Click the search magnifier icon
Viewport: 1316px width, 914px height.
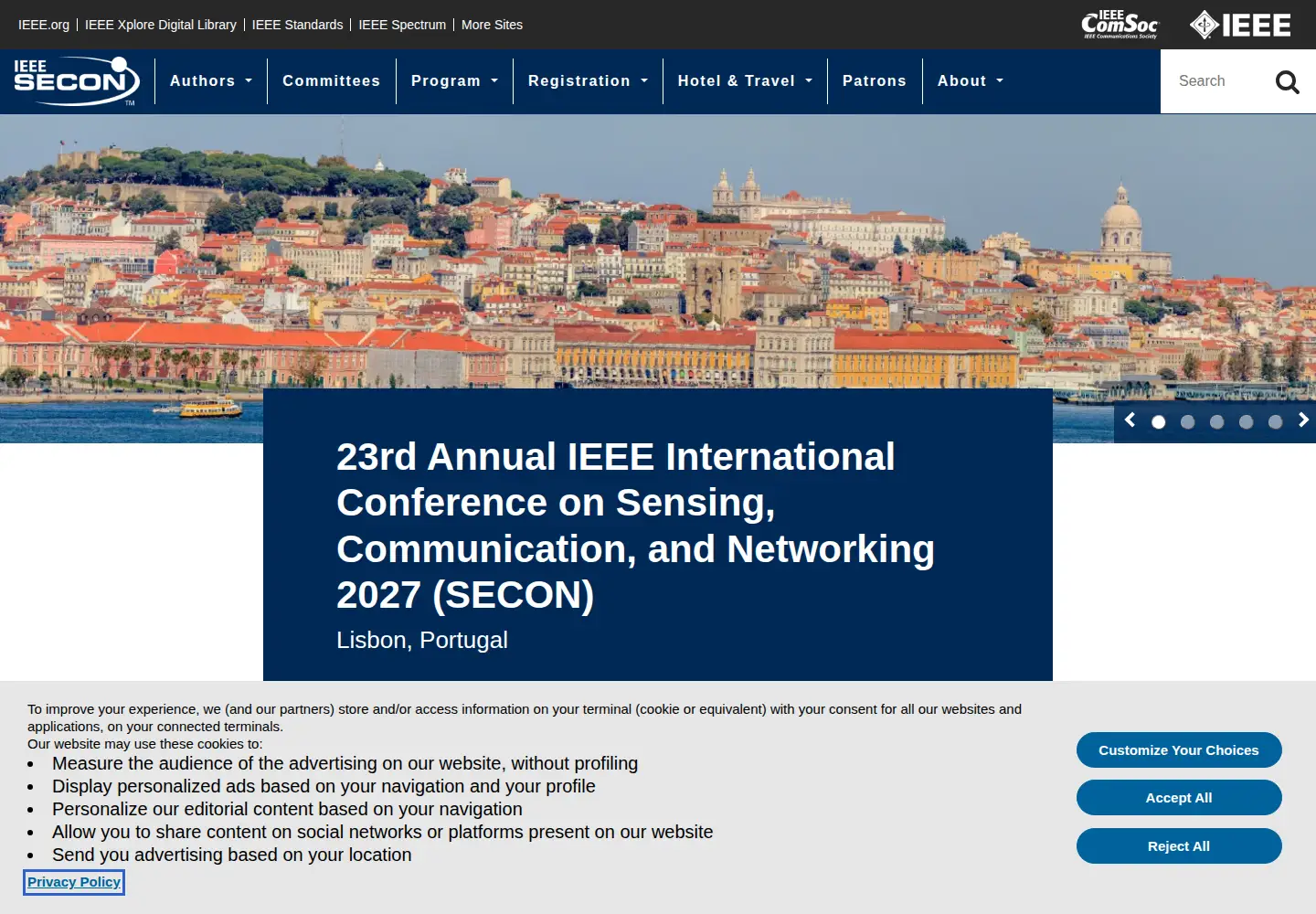point(1287,81)
